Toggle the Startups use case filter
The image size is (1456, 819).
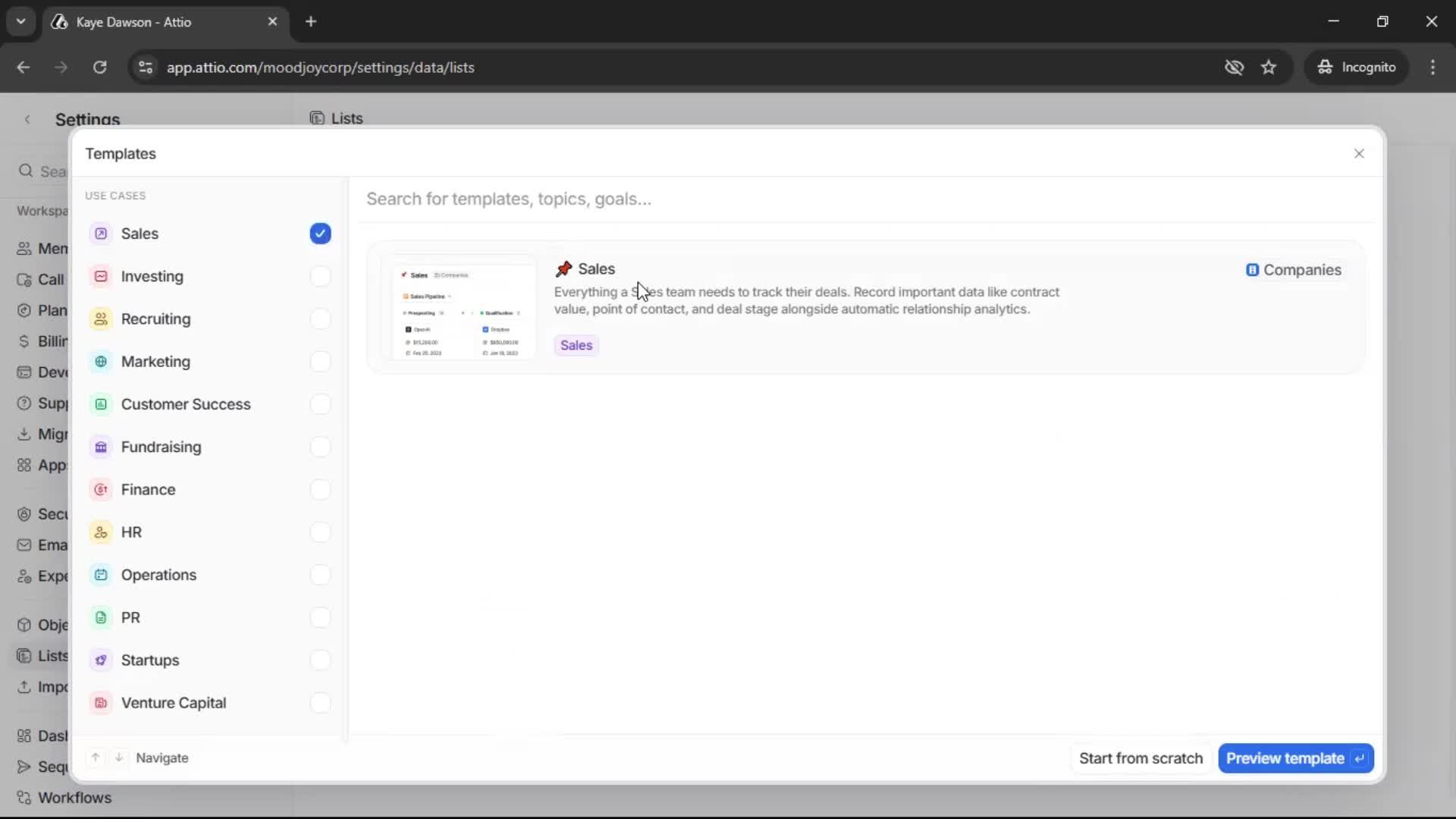point(319,661)
